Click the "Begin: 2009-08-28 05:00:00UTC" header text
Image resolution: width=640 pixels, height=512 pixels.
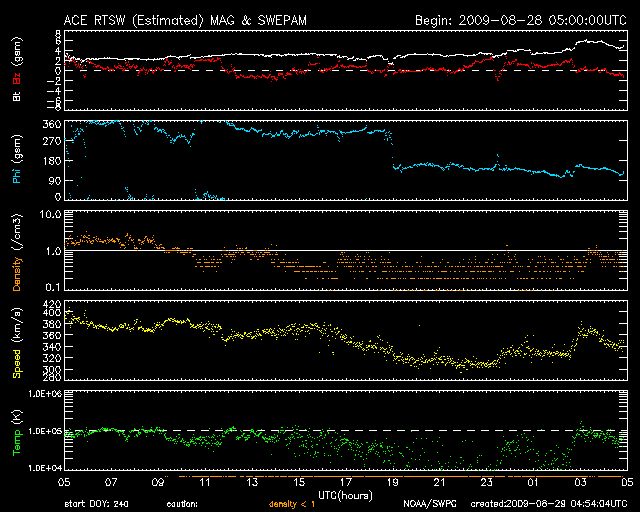520,20
